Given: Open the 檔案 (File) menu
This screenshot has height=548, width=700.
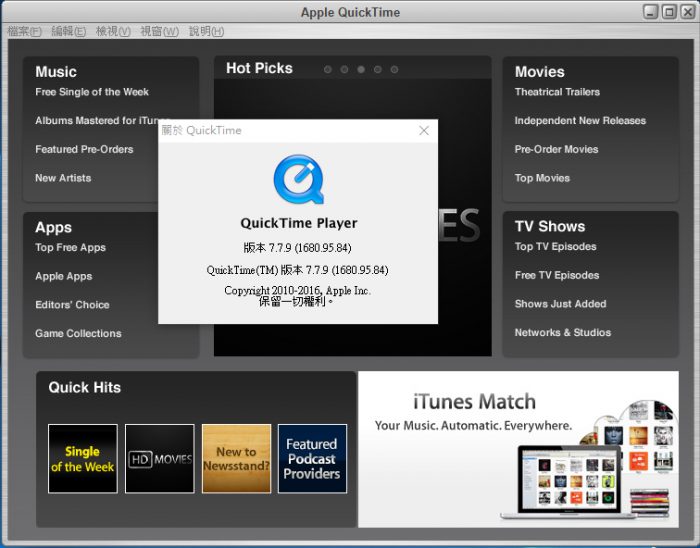Looking at the screenshot, I should [x=24, y=31].
